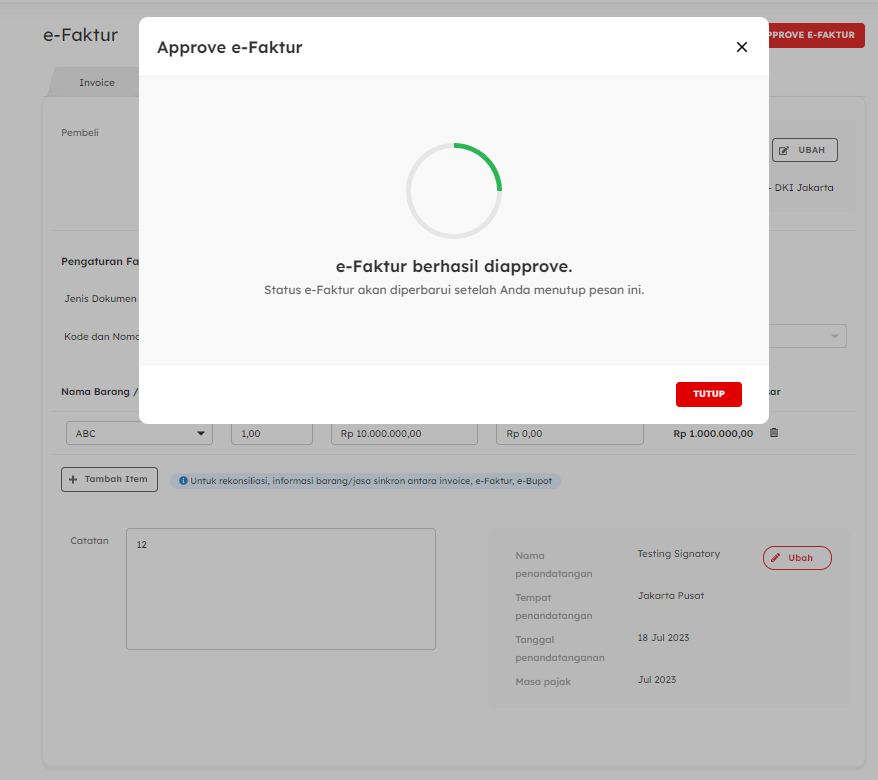
Task: Click the Rp 1.000.000,00 total amount
Action: [712, 434]
